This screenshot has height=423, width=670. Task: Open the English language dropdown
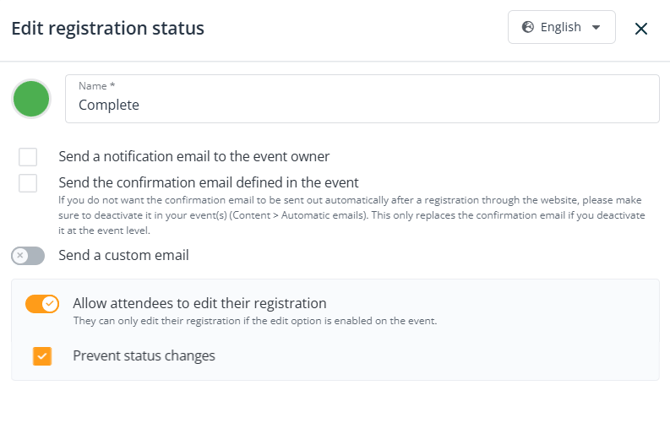[x=561, y=28]
